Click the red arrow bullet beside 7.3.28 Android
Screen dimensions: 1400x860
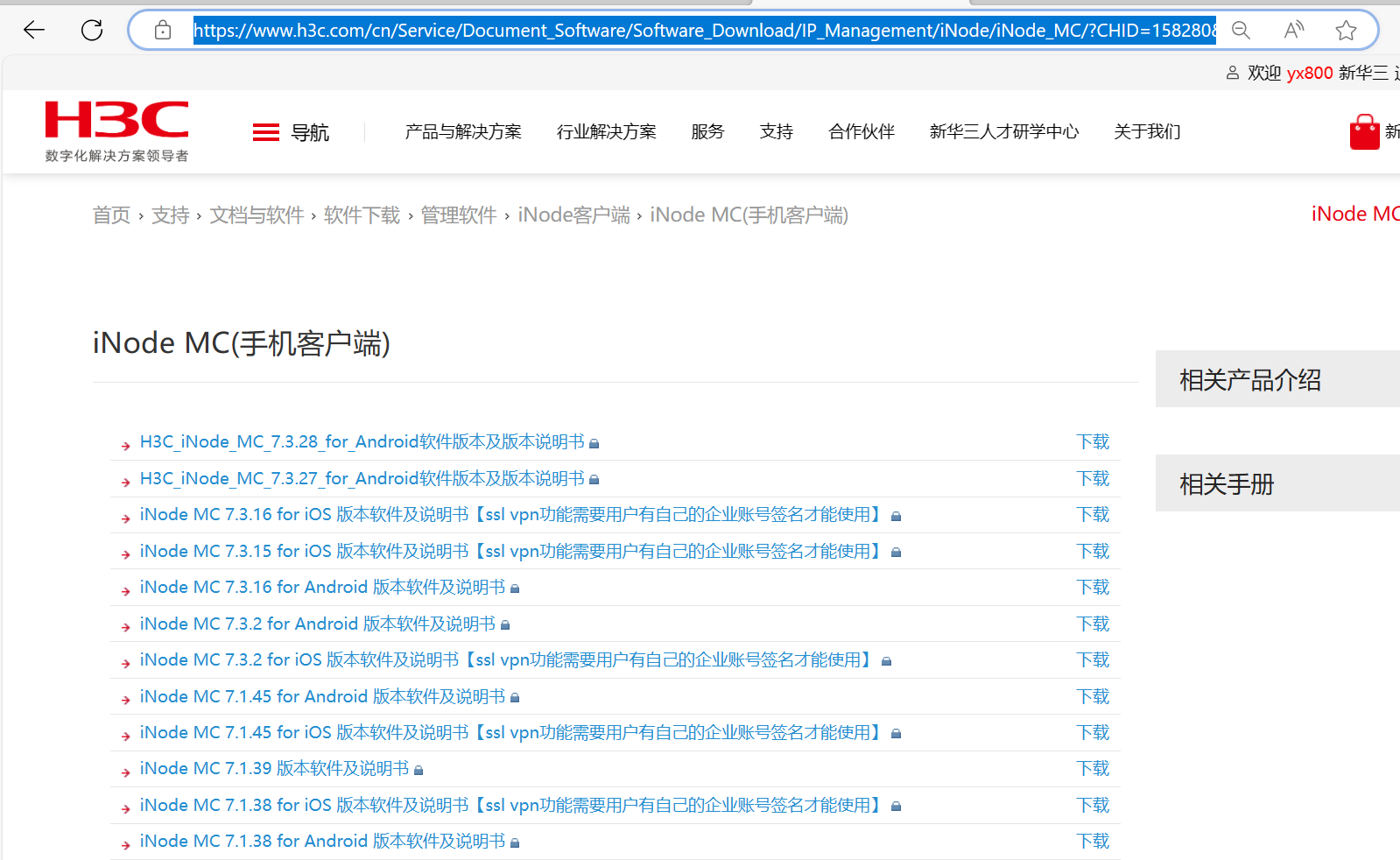click(x=126, y=447)
